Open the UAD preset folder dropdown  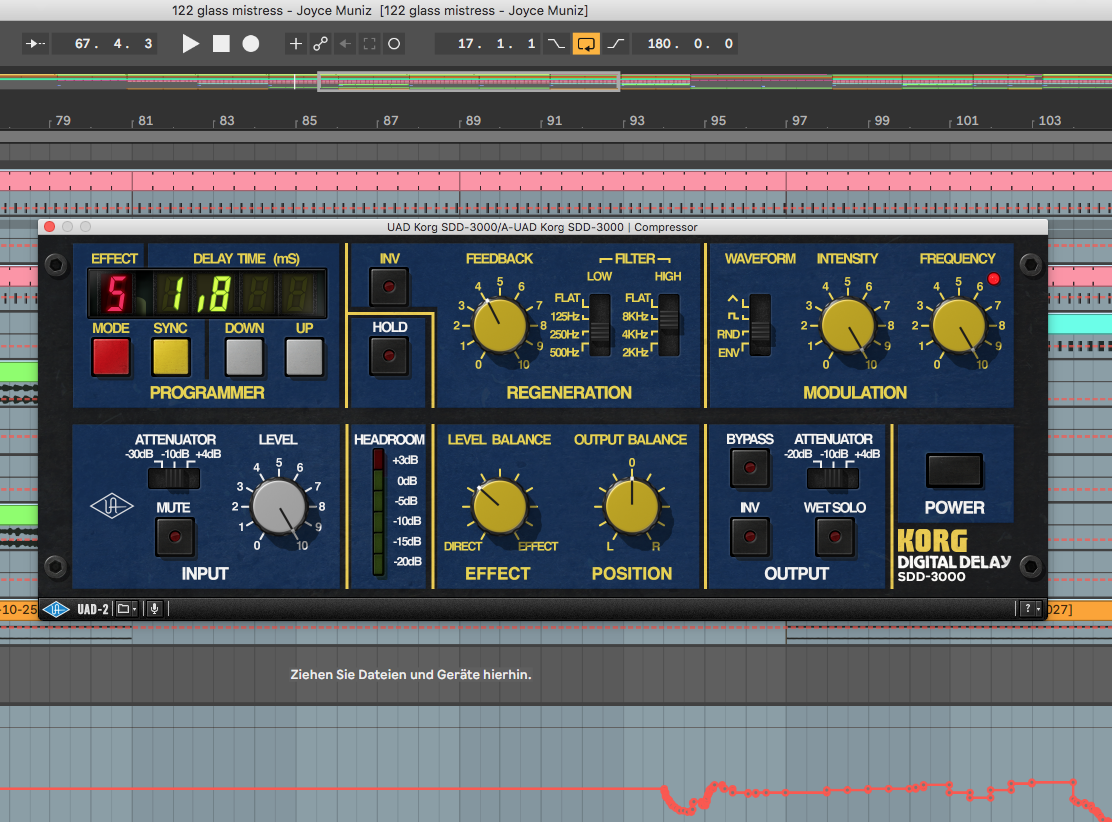126,608
